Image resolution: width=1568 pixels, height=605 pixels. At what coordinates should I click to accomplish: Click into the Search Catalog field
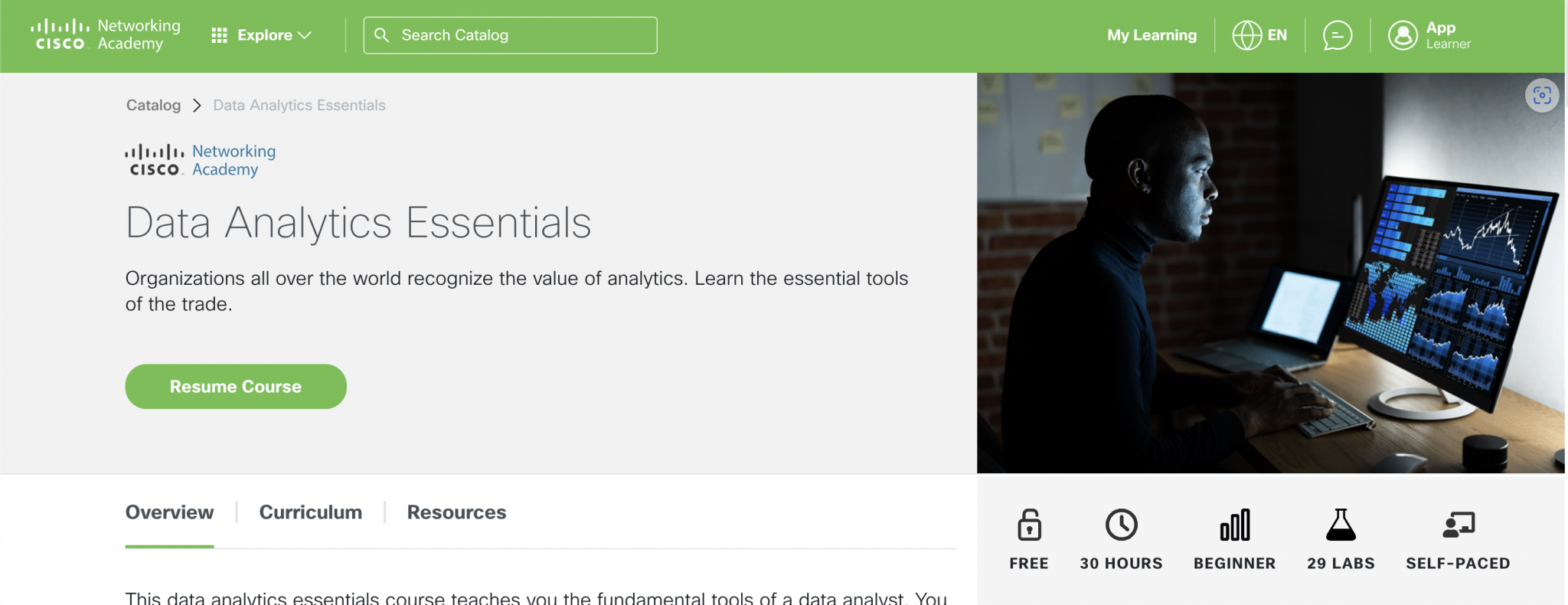click(521, 35)
